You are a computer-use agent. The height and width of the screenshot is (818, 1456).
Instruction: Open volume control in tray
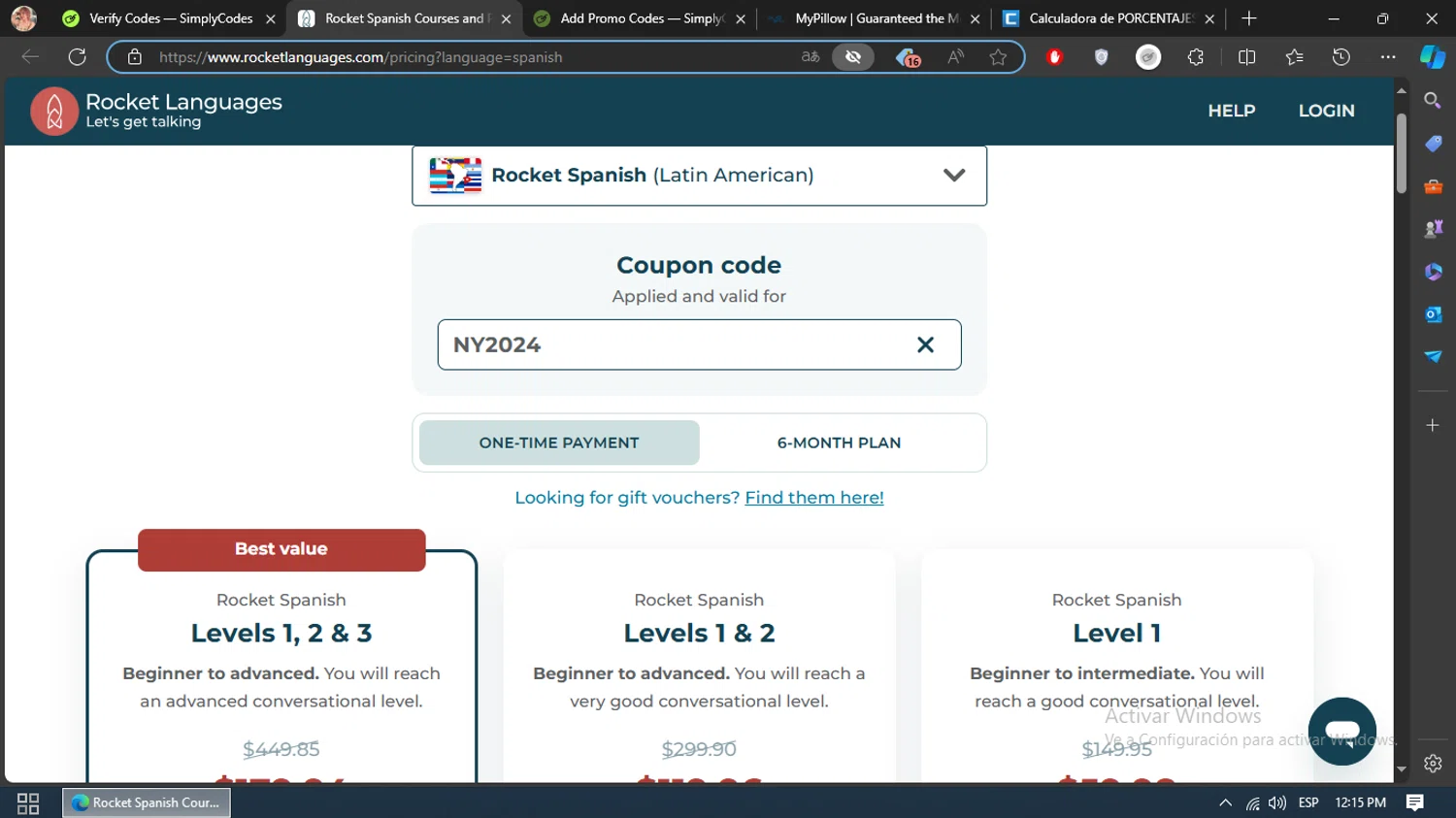tap(1277, 802)
